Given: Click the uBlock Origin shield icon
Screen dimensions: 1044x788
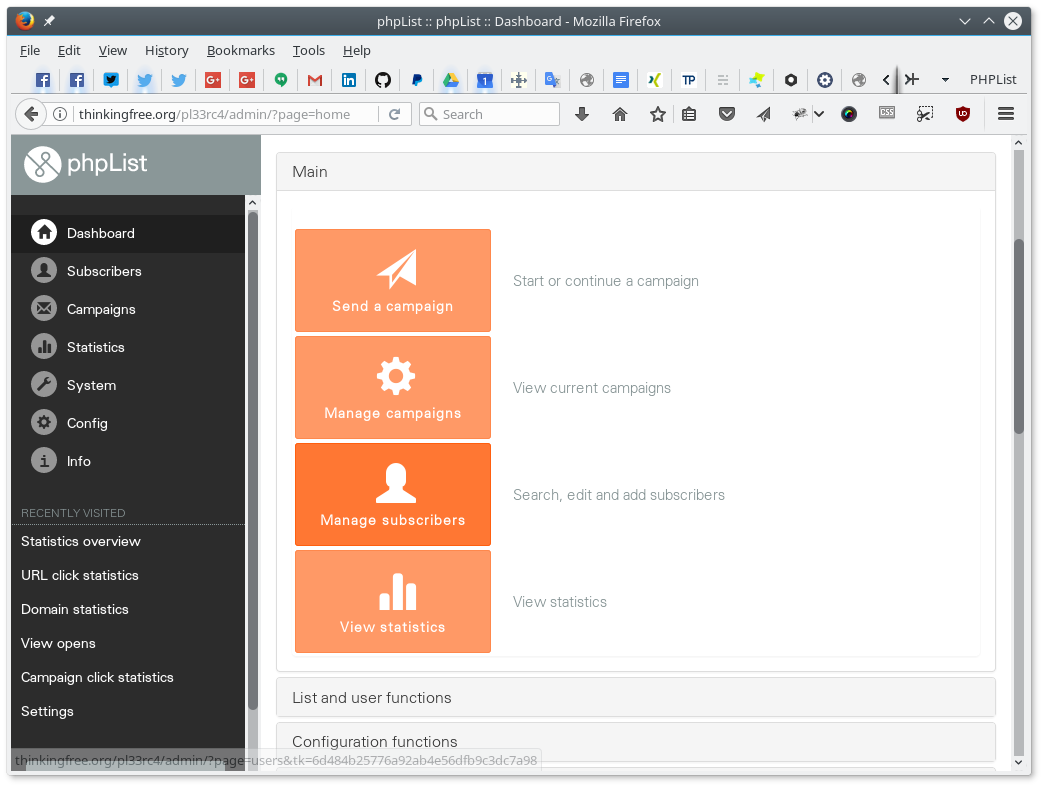Looking at the screenshot, I should coord(962,113).
